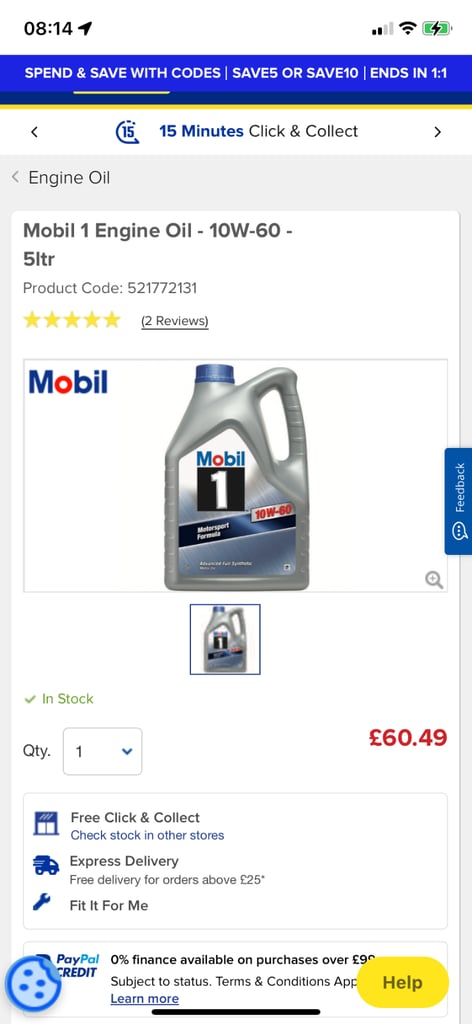Go back to Engine Oil category
Image resolution: width=472 pixels, height=1024 pixels.
tap(61, 178)
